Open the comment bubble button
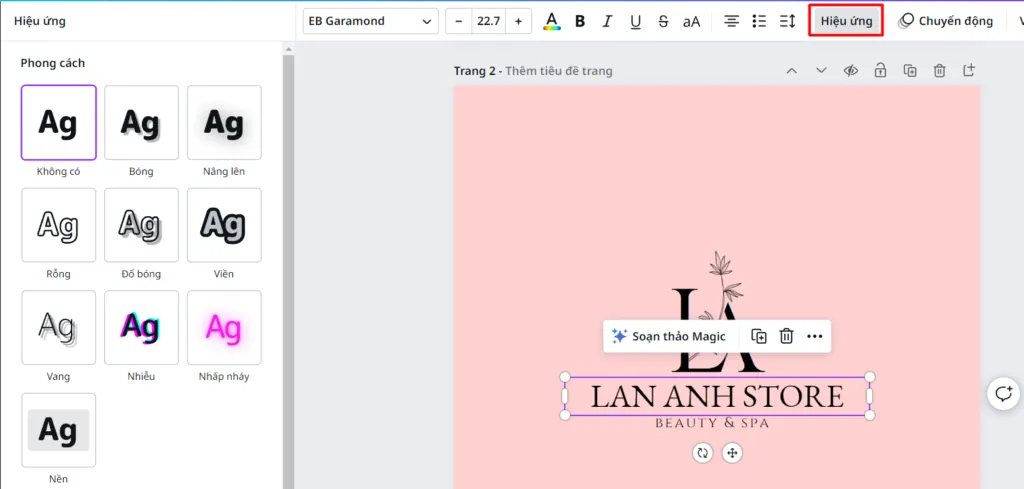The width and height of the screenshot is (1024, 489). tap(1003, 394)
